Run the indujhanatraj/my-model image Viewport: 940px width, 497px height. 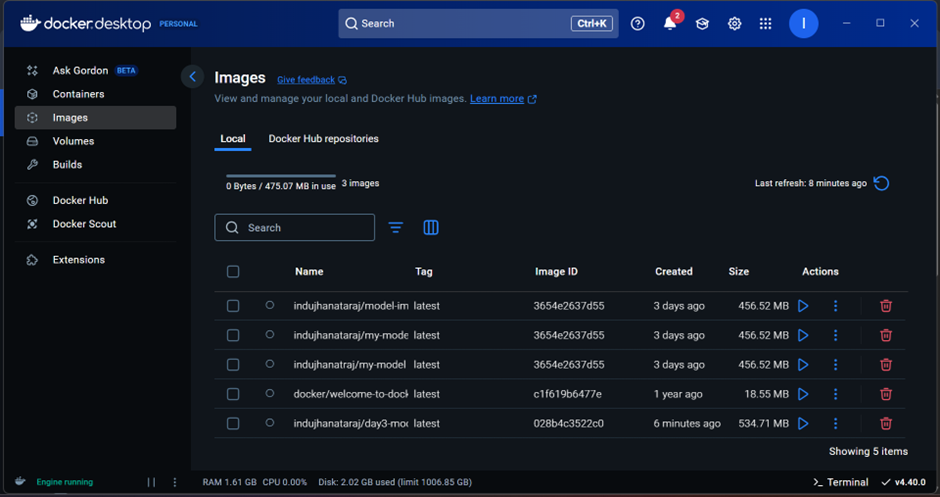click(803, 365)
